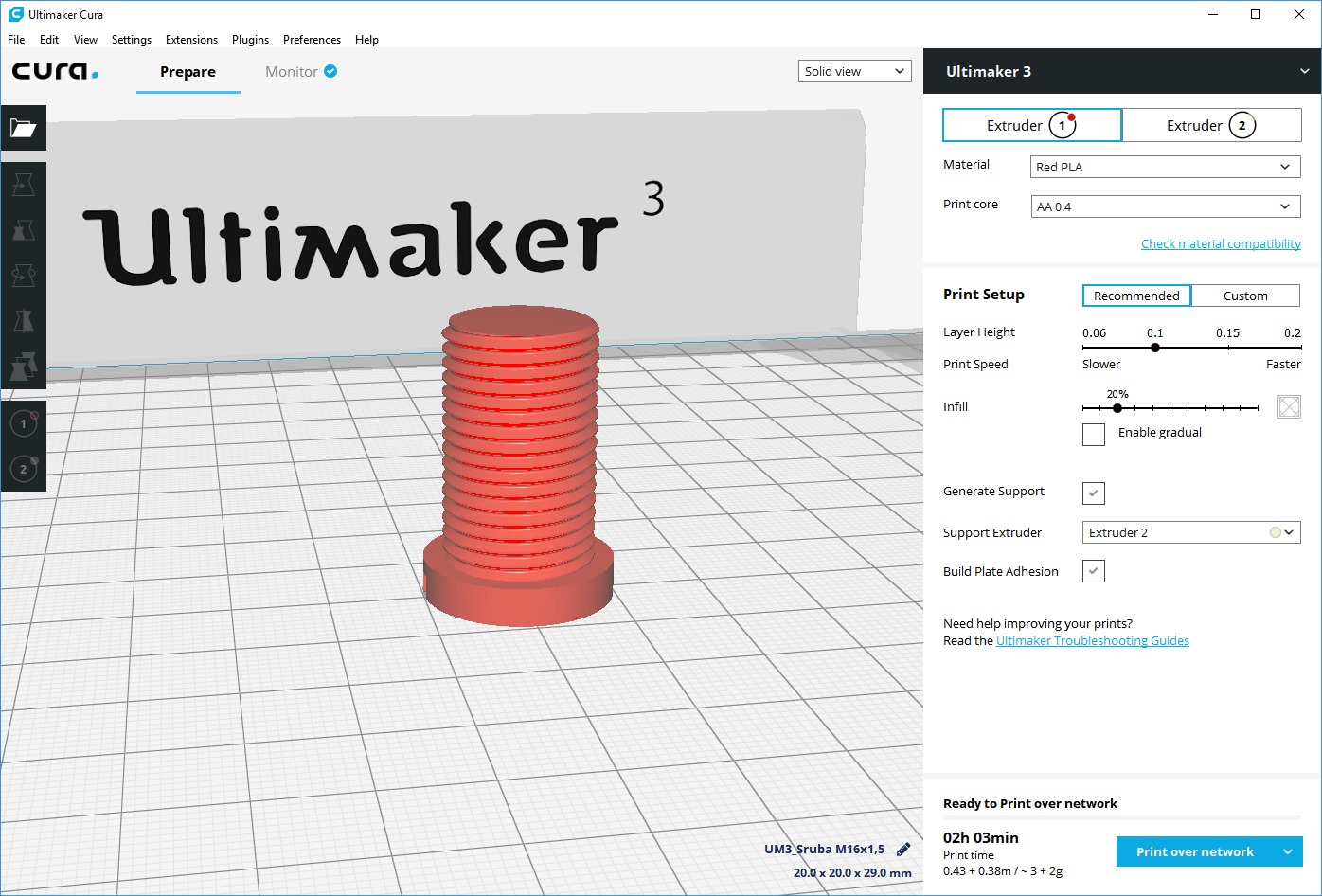Screen dimensions: 1322x896
Task: Click the infill pattern icon
Action: 1289,407
